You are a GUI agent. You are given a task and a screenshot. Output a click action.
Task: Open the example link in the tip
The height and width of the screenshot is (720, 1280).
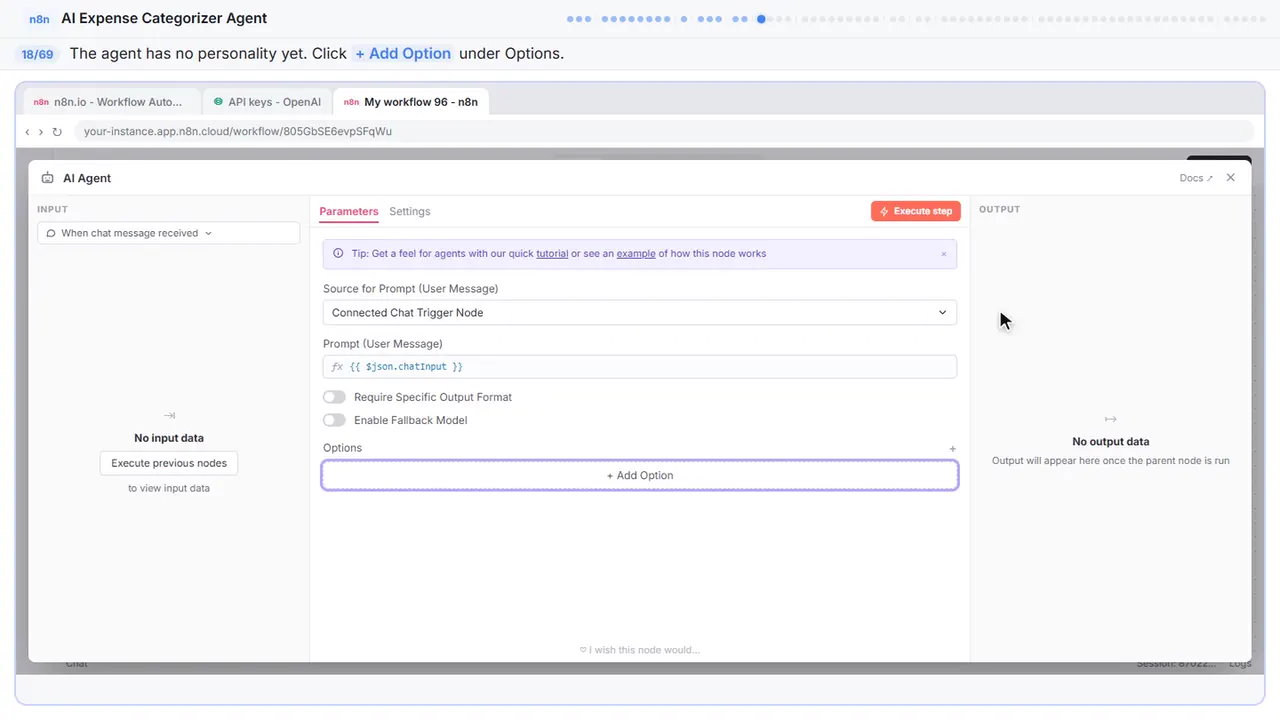click(x=636, y=254)
